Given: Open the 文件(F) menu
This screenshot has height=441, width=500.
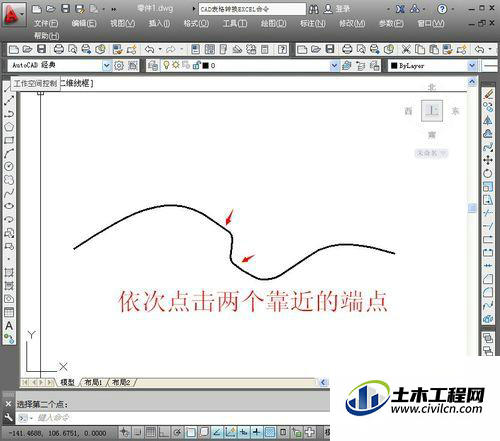Looking at the screenshot, I should coord(46,23).
